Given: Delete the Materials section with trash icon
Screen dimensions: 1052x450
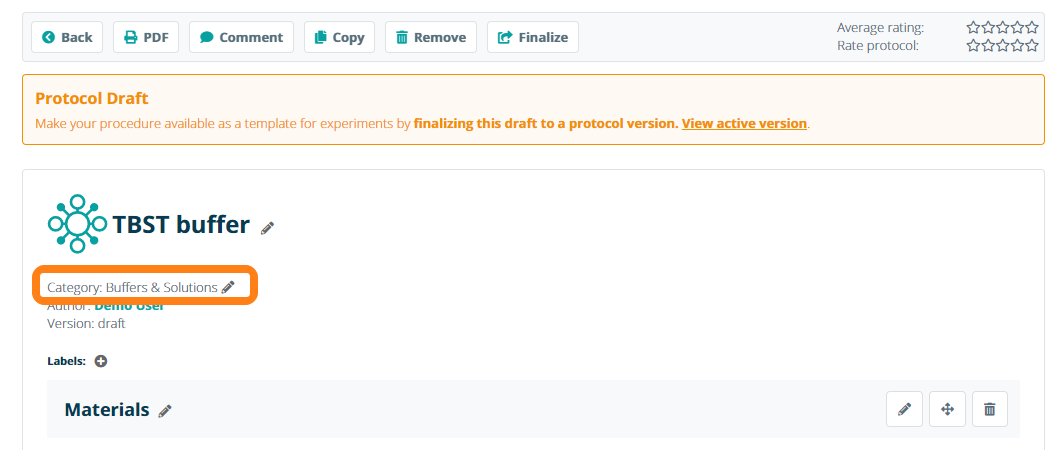Looking at the screenshot, I should coord(989,409).
